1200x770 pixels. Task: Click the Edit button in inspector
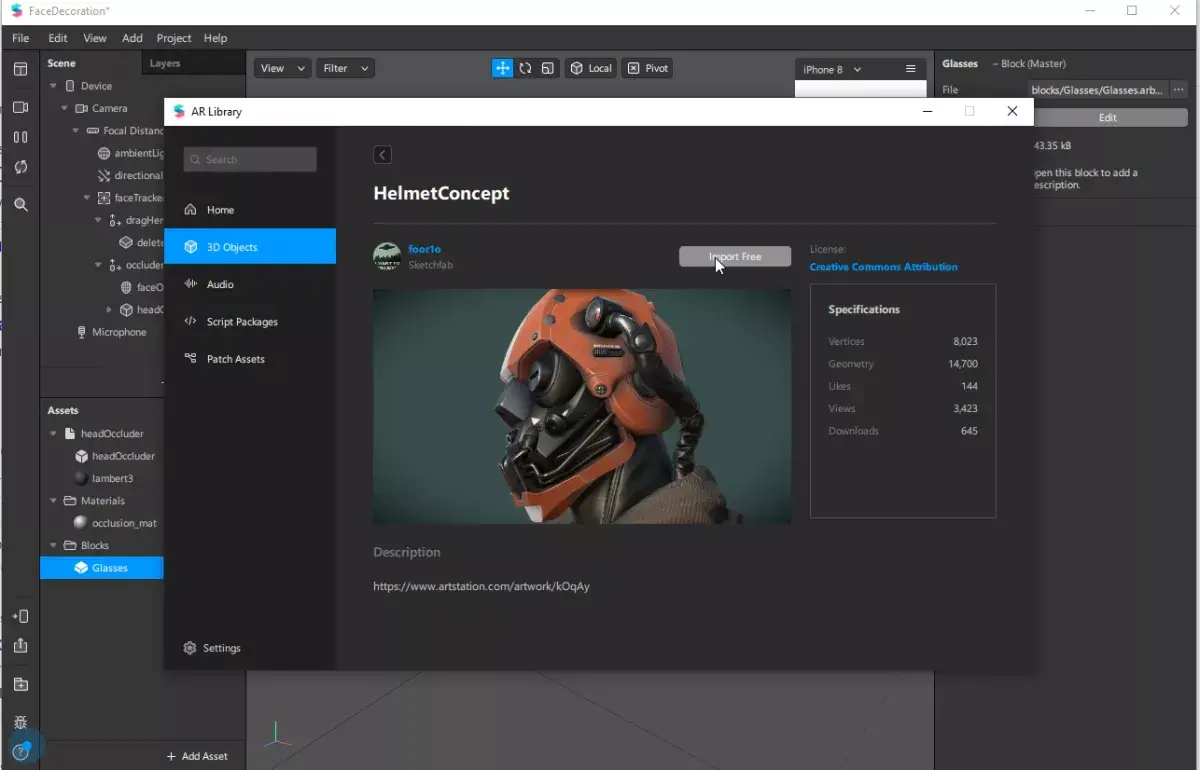1108,118
